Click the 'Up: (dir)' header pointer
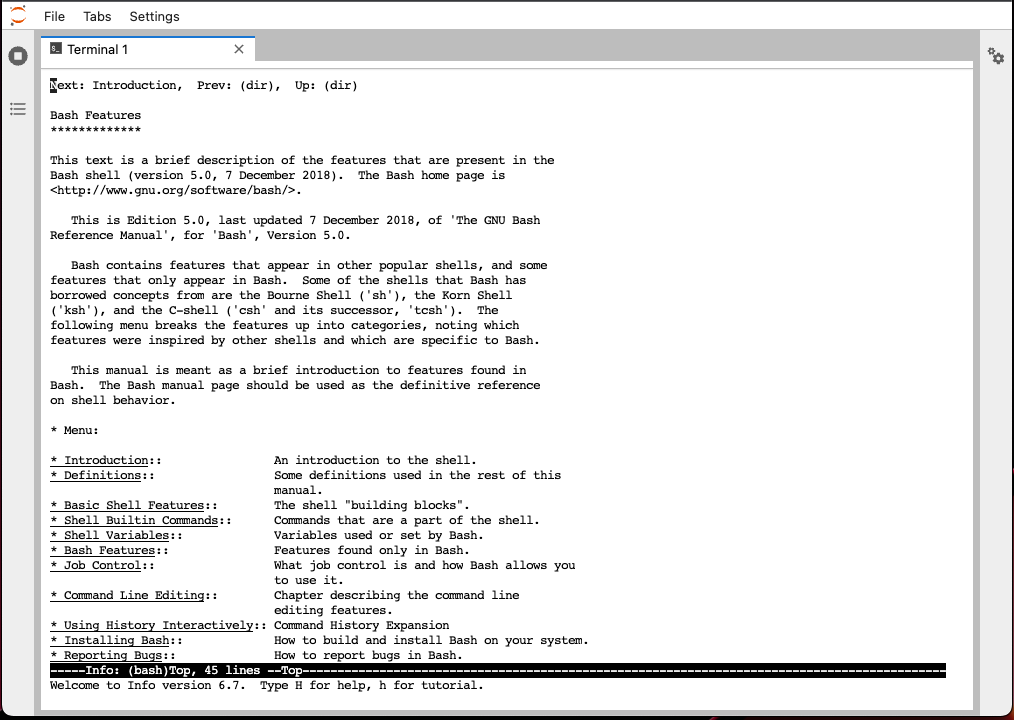The image size is (1014, 720). click(326, 85)
